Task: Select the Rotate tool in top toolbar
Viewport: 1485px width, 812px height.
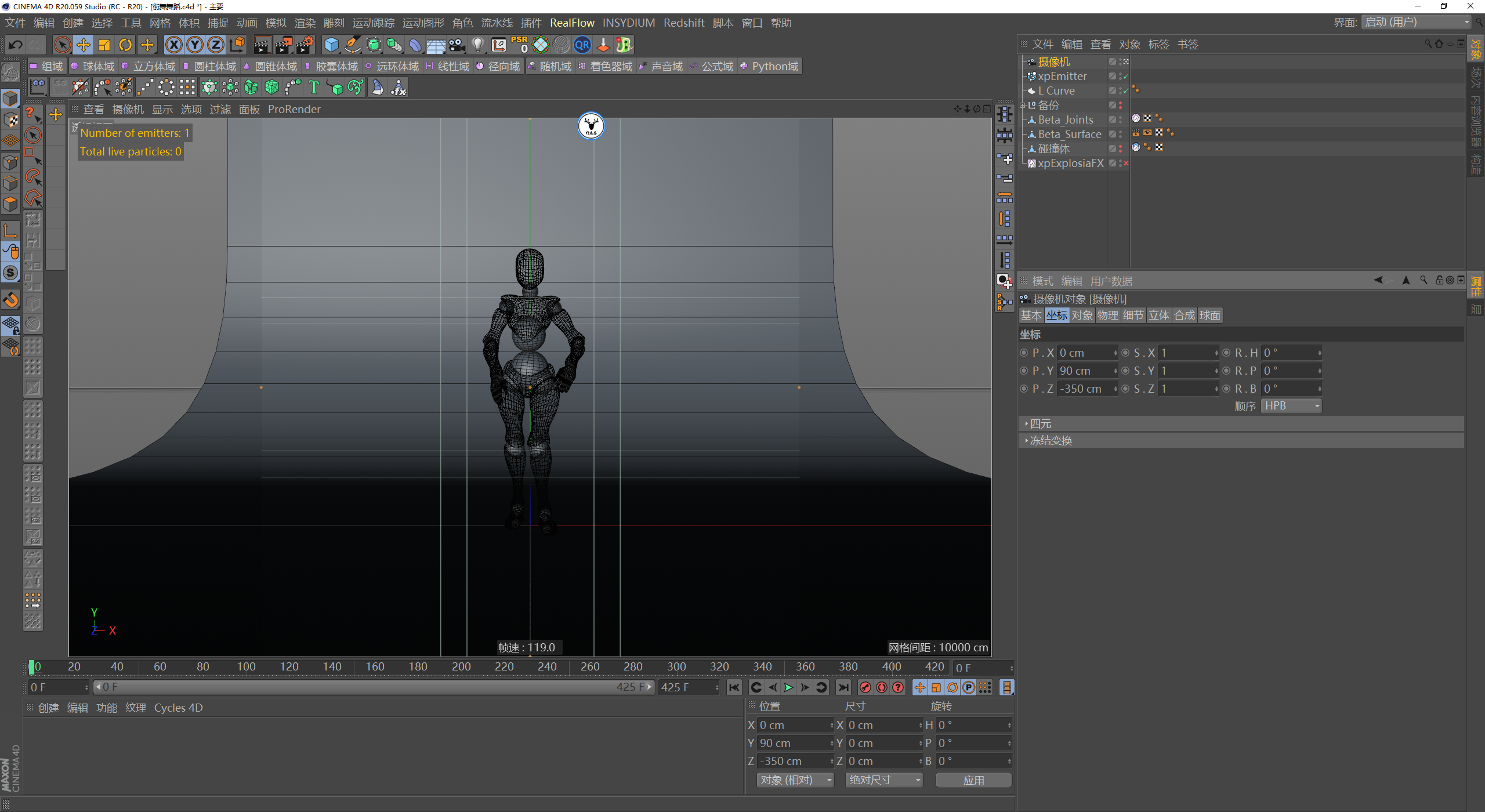Action: [x=125, y=45]
